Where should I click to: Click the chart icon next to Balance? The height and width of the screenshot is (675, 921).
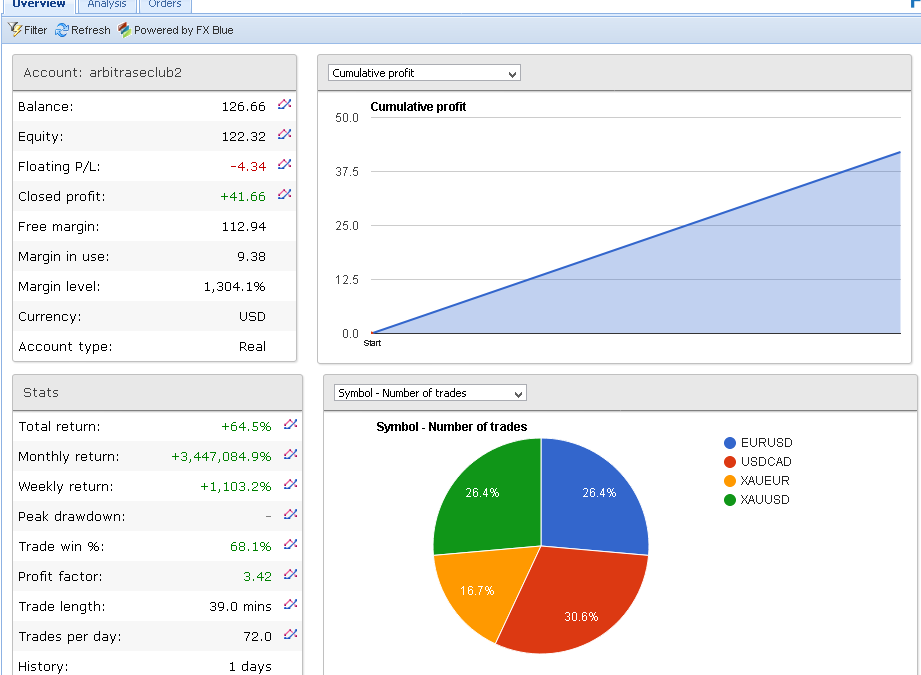285,105
